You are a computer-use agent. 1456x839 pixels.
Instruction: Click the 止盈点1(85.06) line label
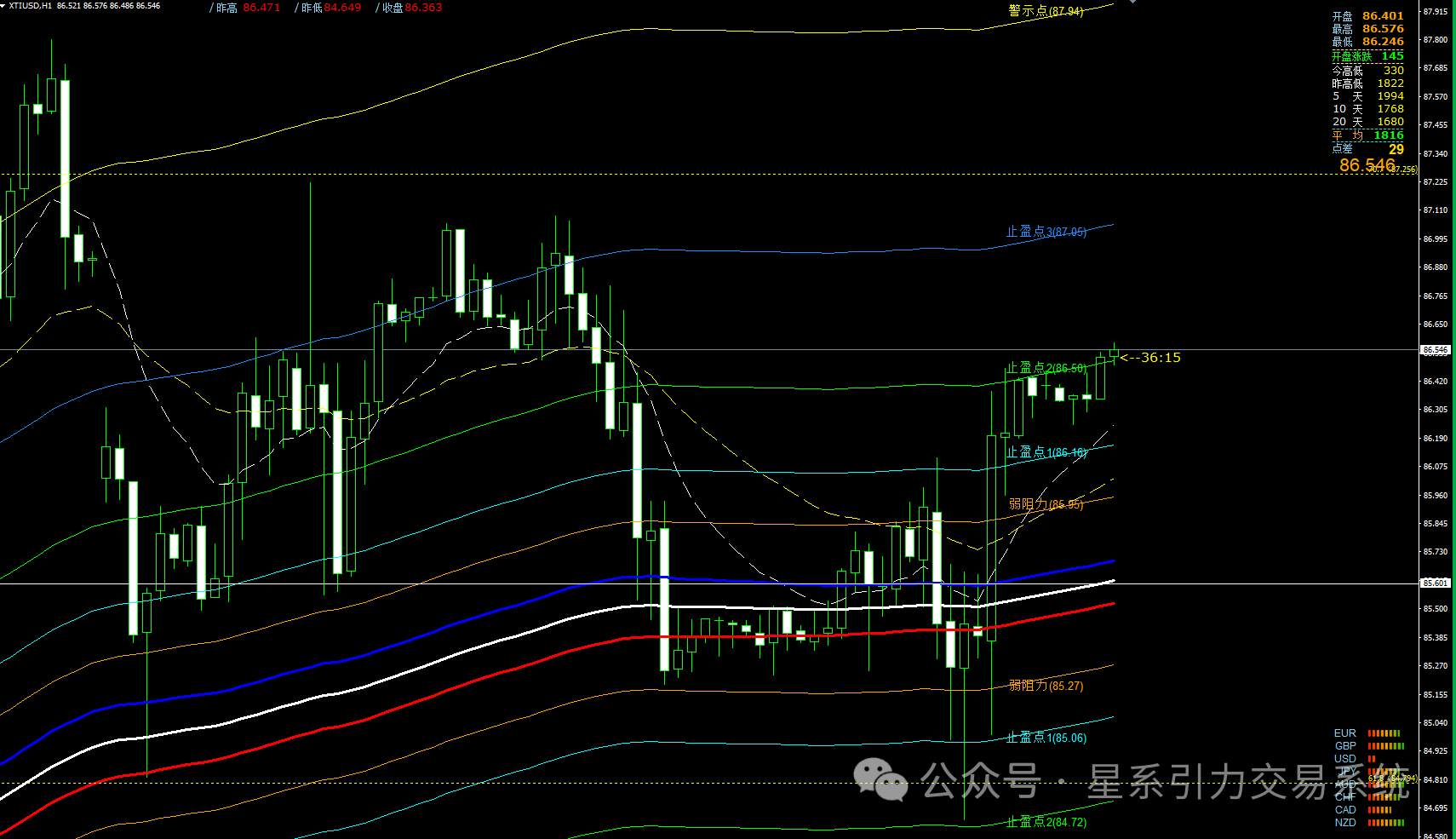(1046, 738)
